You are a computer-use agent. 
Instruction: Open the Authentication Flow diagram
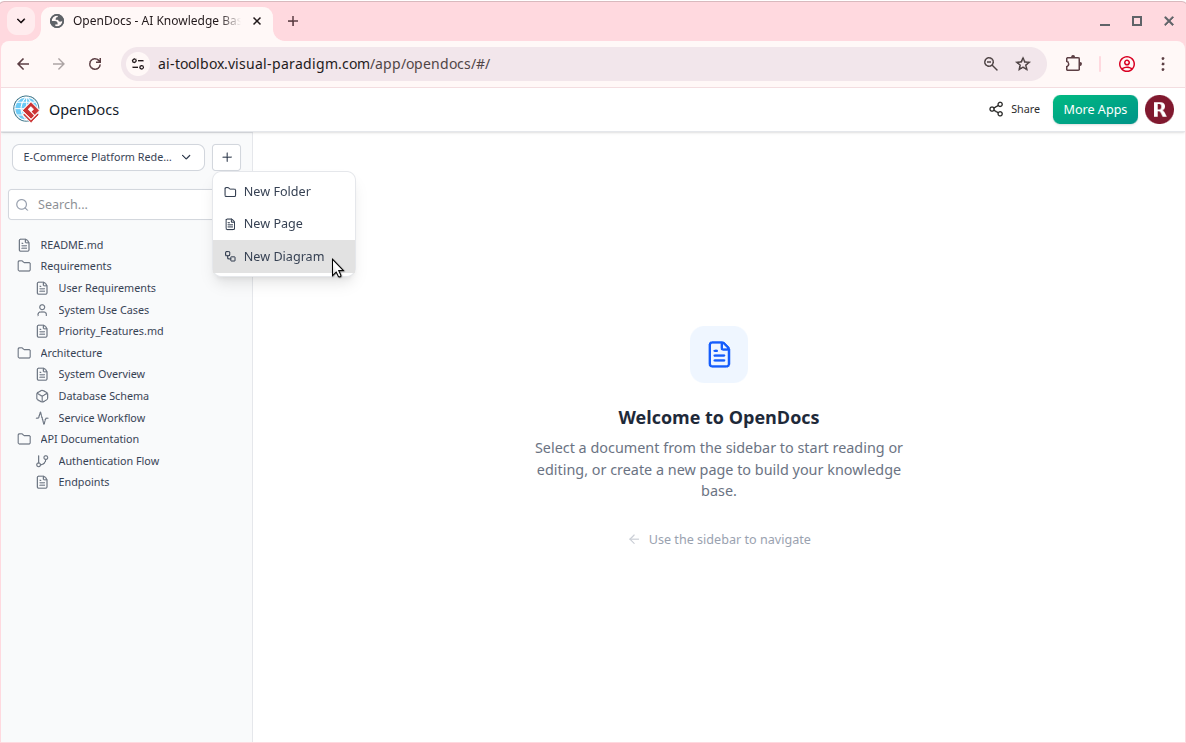click(108, 461)
